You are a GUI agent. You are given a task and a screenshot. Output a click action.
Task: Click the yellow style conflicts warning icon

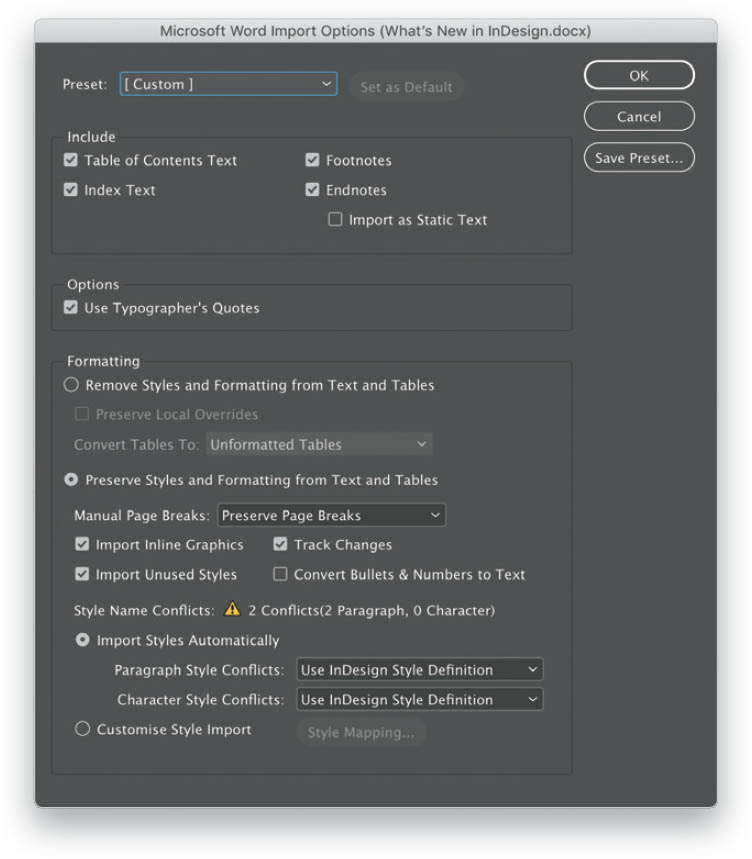[232, 609]
